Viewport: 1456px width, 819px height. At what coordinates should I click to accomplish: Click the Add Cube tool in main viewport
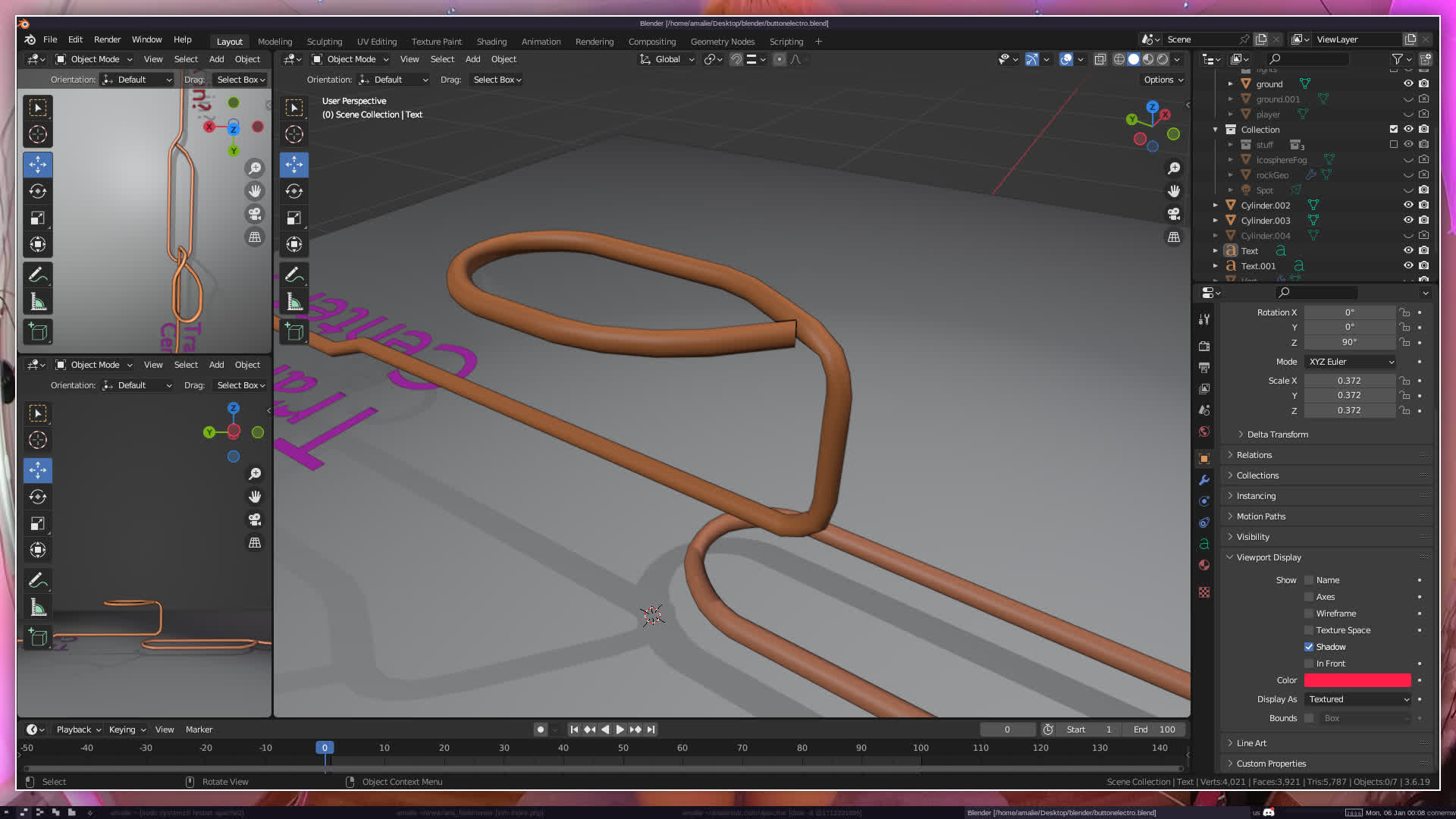(294, 332)
